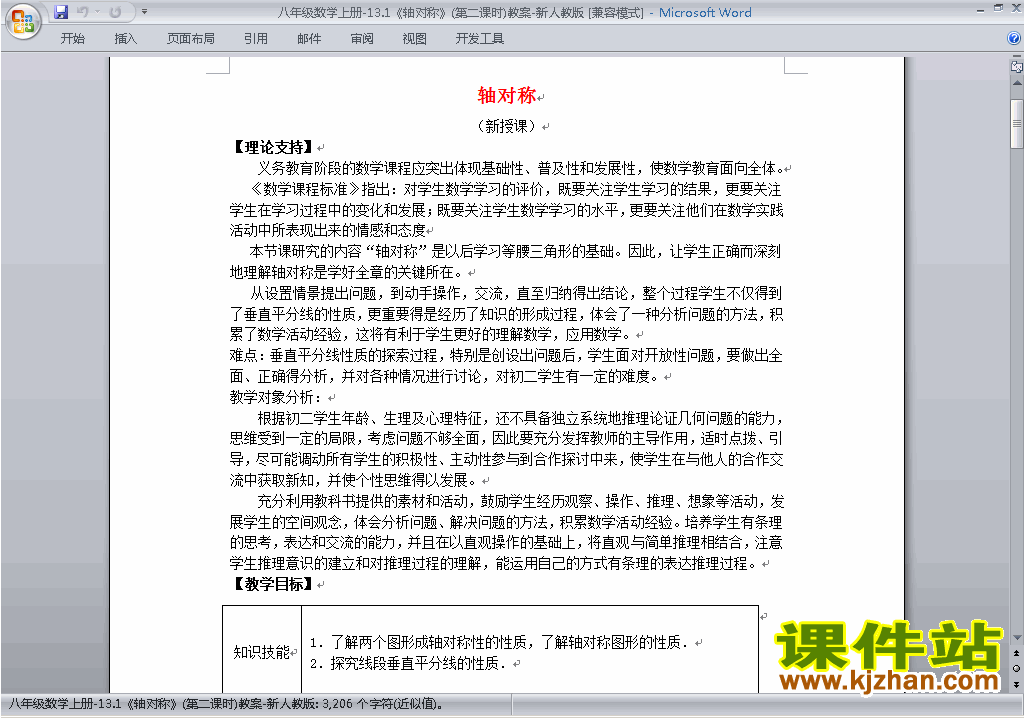Image resolution: width=1024 pixels, height=718 pixels.
Task: Click the subtitle （新授课）
Action: point(506,125)
